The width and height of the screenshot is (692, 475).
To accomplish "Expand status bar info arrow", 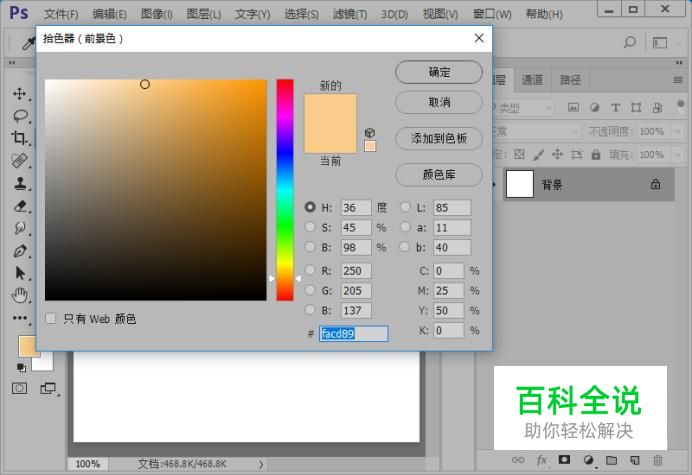I will (x=261, y=464).
